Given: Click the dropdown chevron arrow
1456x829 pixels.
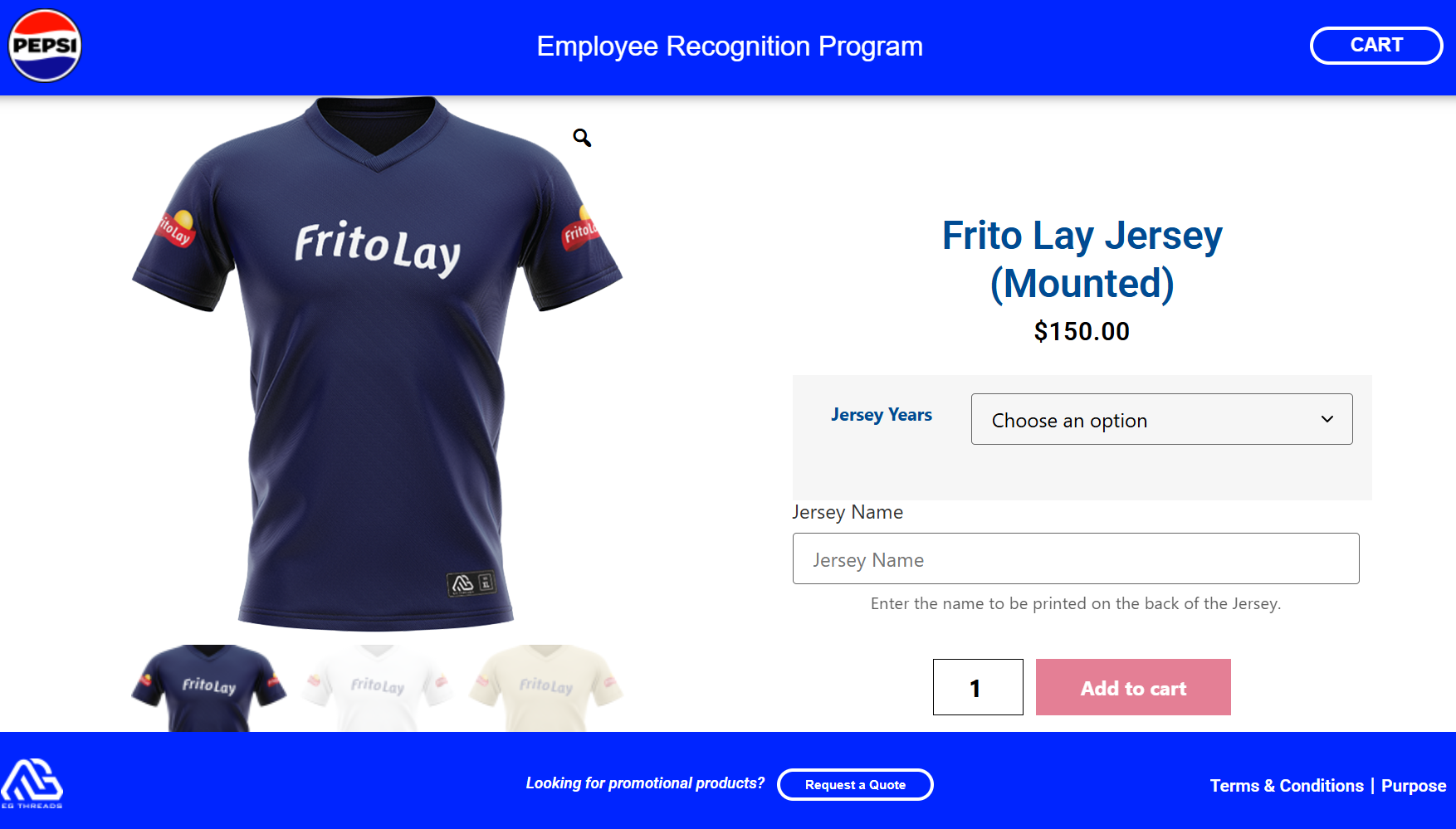Looking at the screenshot, I should pyautogui.click(x=1327, y=419).
